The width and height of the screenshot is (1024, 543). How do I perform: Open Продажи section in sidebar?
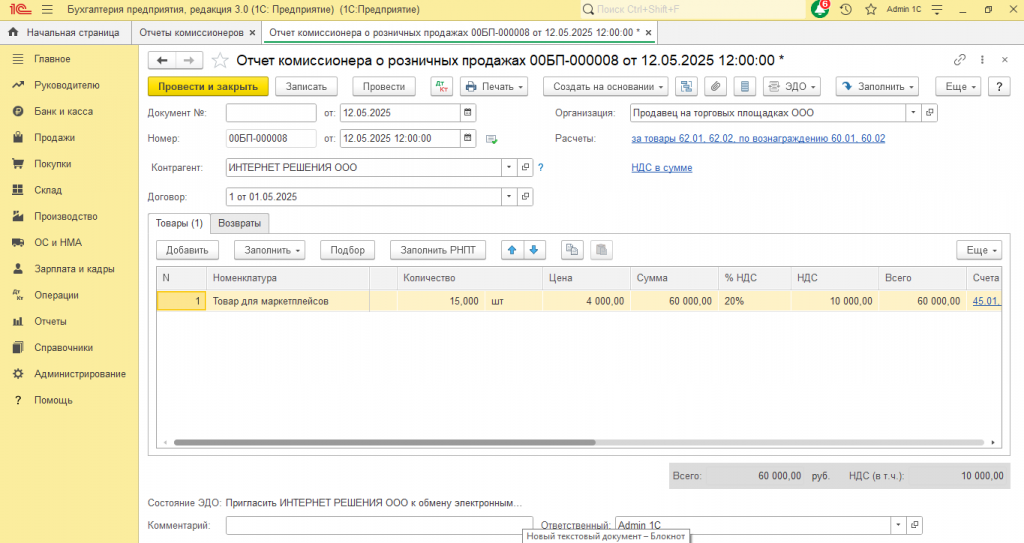(54, 138)
